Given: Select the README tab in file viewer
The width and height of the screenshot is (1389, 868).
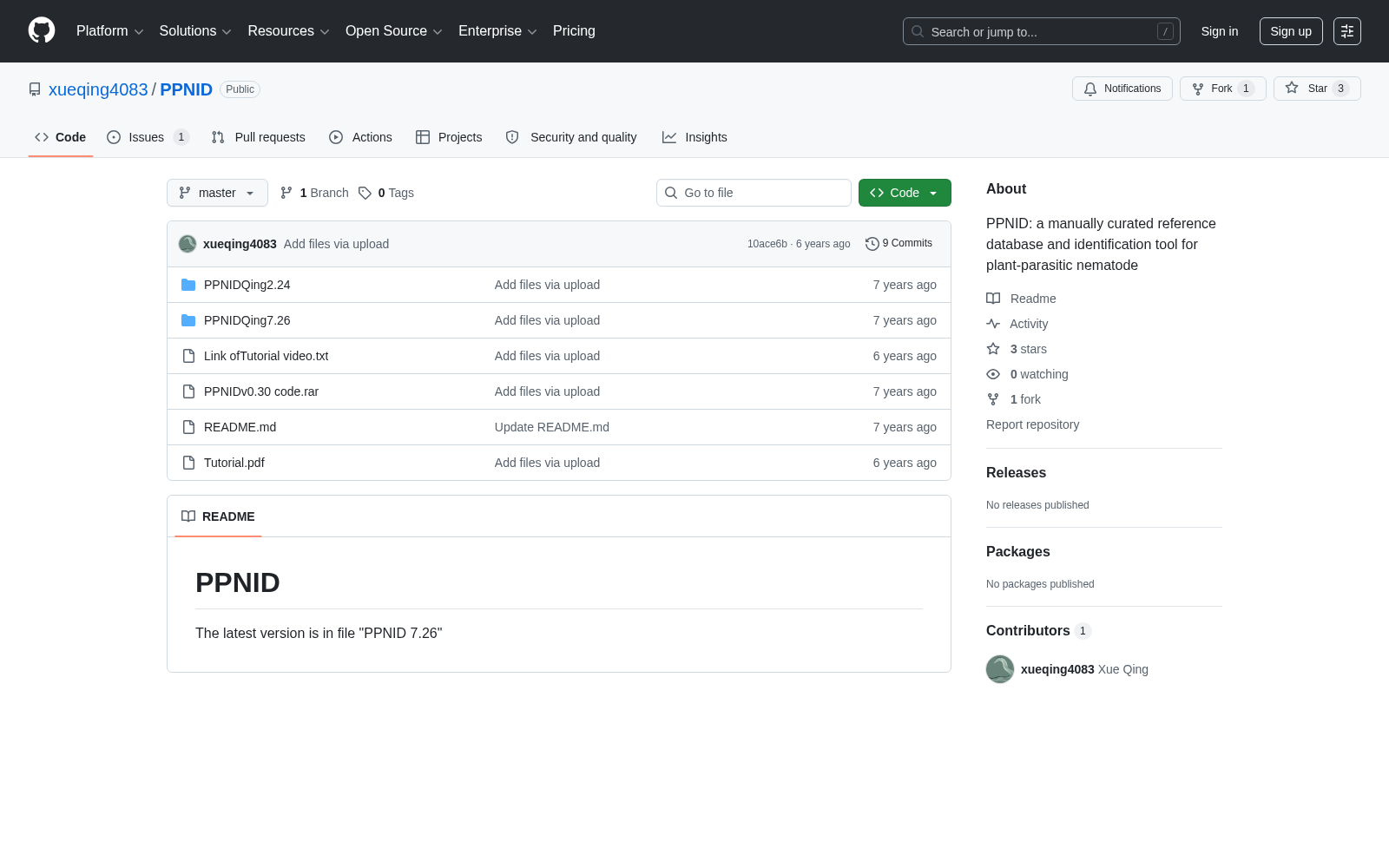Looking at the screenshot, I should 218,516.
